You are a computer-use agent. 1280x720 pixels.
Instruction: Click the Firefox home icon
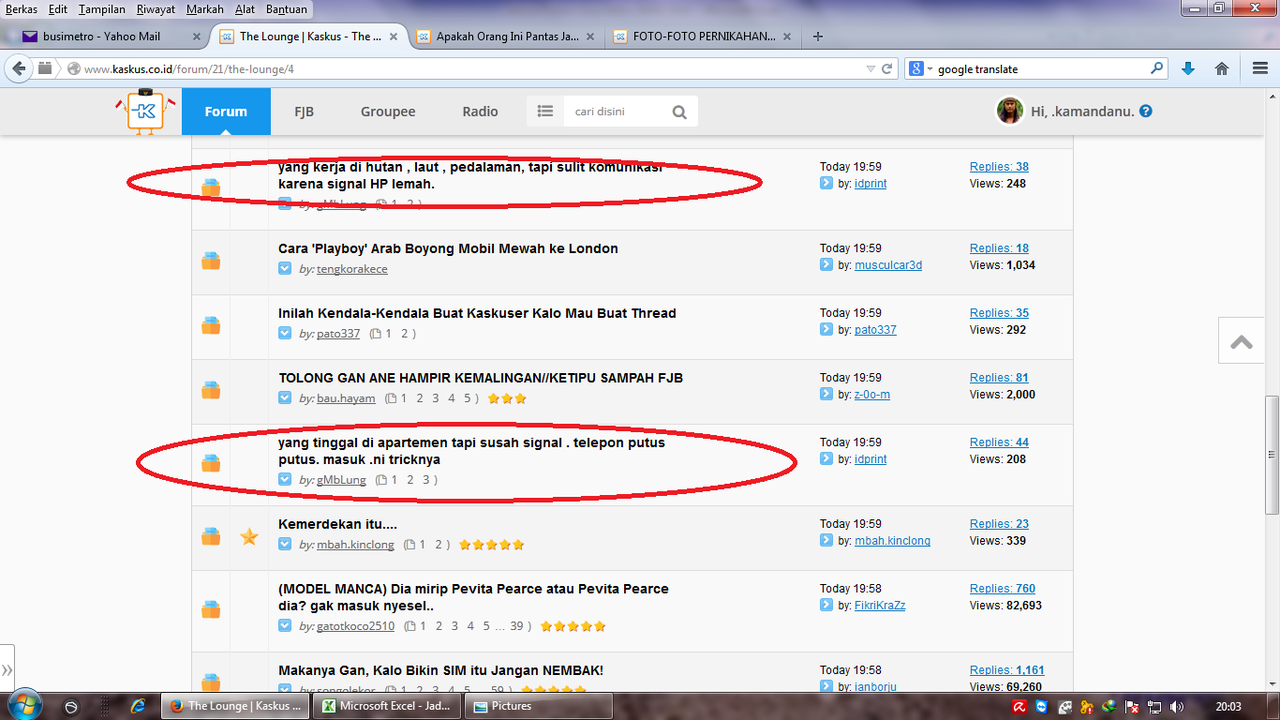click(1221, 69)
